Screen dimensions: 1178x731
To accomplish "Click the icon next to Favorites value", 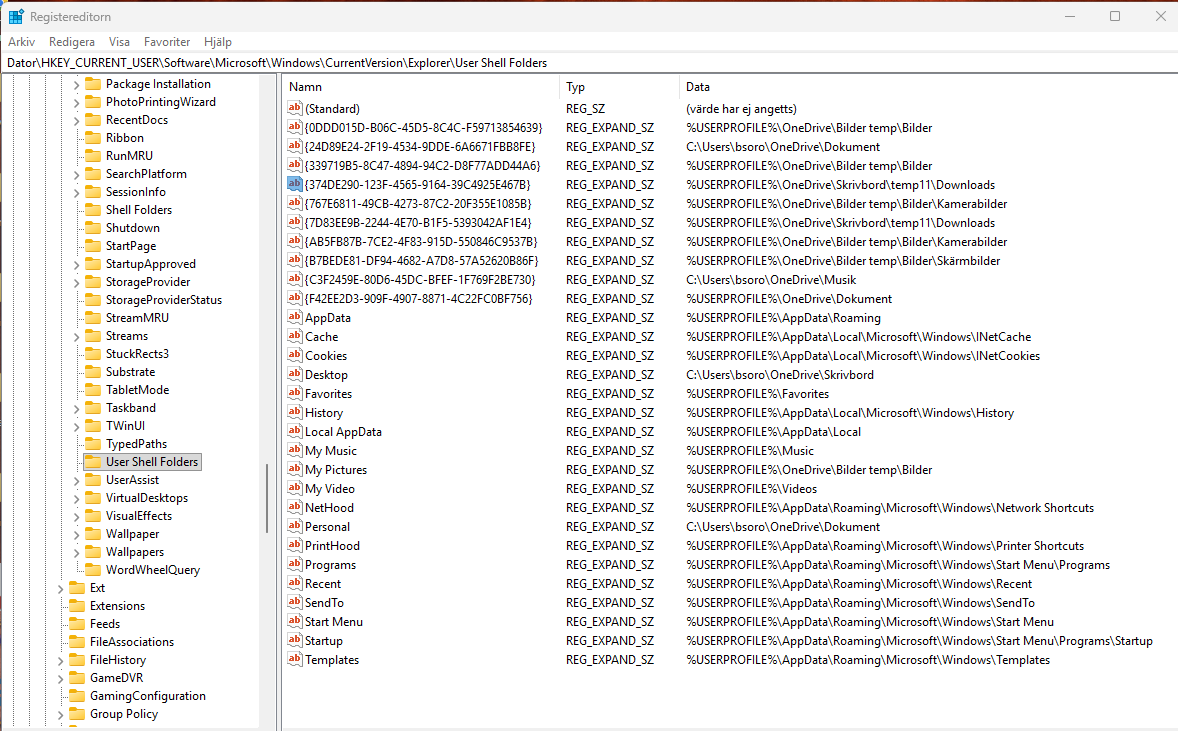I will tap(294, 393).
